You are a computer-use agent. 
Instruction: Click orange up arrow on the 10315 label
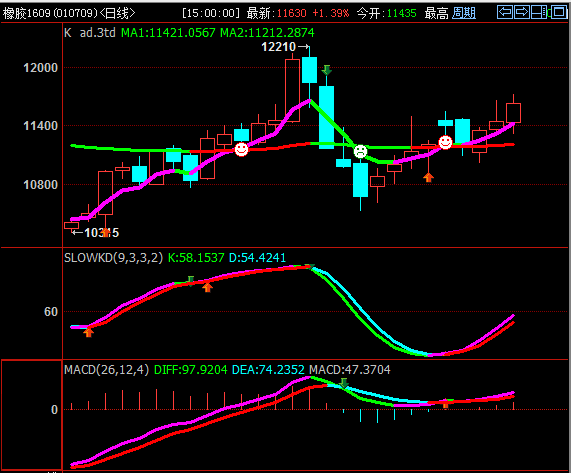point(105,232)
